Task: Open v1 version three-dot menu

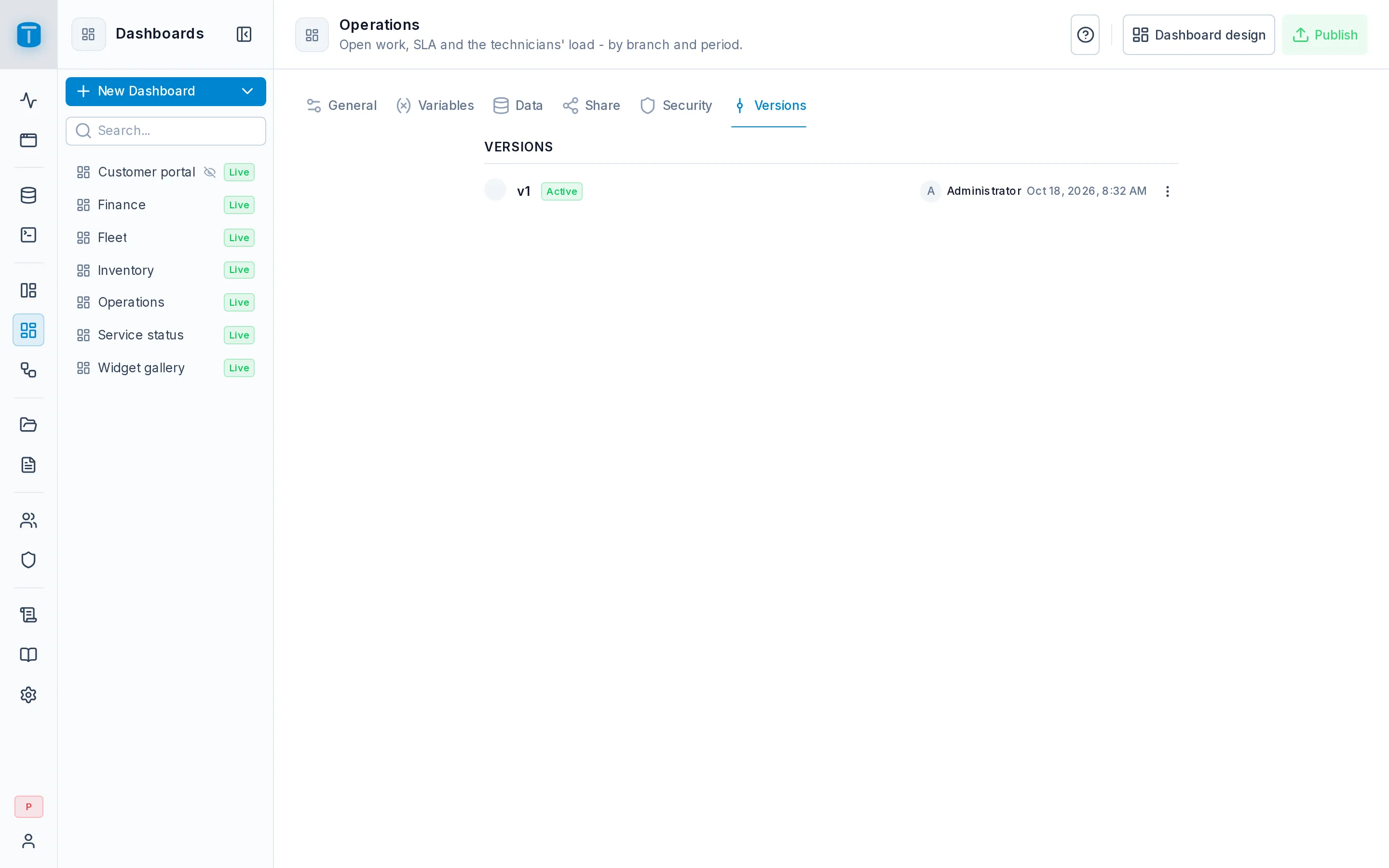Action: 1167,191
